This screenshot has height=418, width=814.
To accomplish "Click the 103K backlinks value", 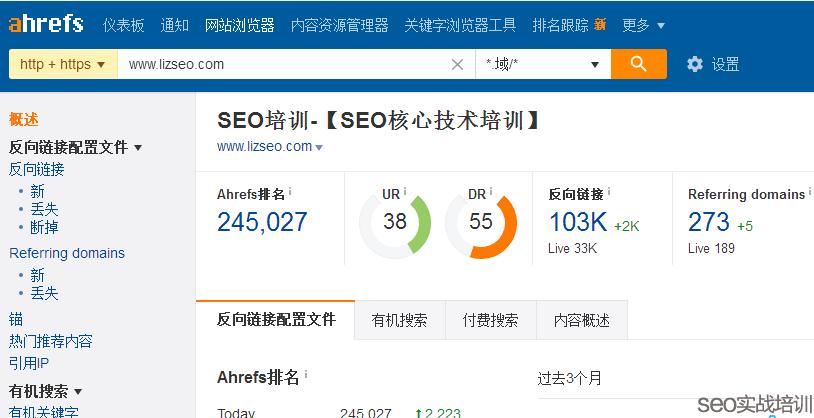I will [x=578, y=222].
